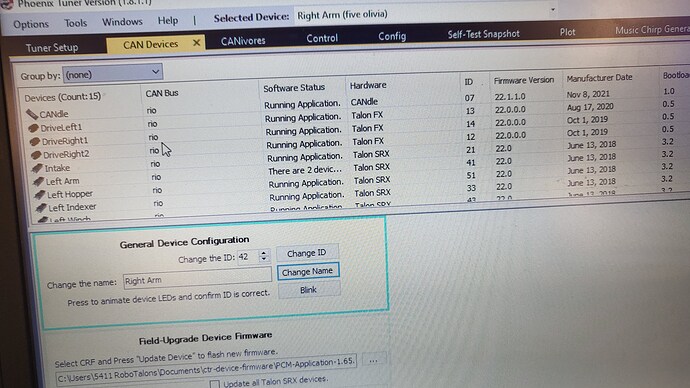Open the Tools menu
Image resolution: width=690 pixels, height=388 pixels.
coord(76,23)
